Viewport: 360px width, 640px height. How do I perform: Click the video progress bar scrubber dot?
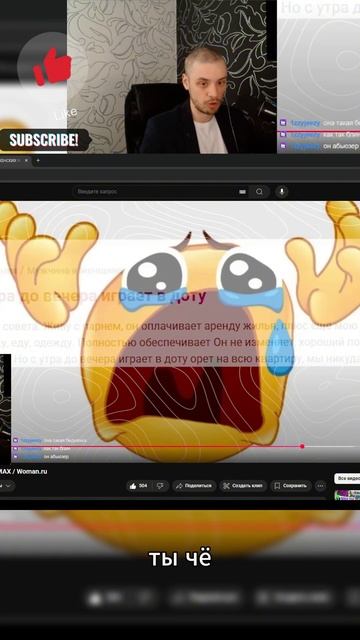tap(302, 446)
